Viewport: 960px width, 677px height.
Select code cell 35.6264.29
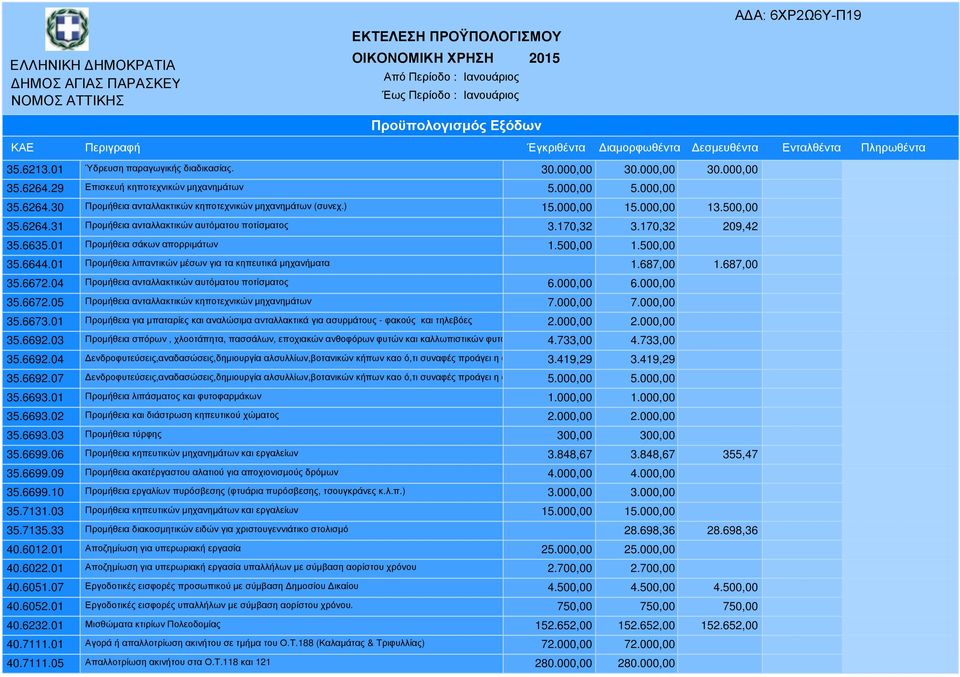click(x=41, y=189)
